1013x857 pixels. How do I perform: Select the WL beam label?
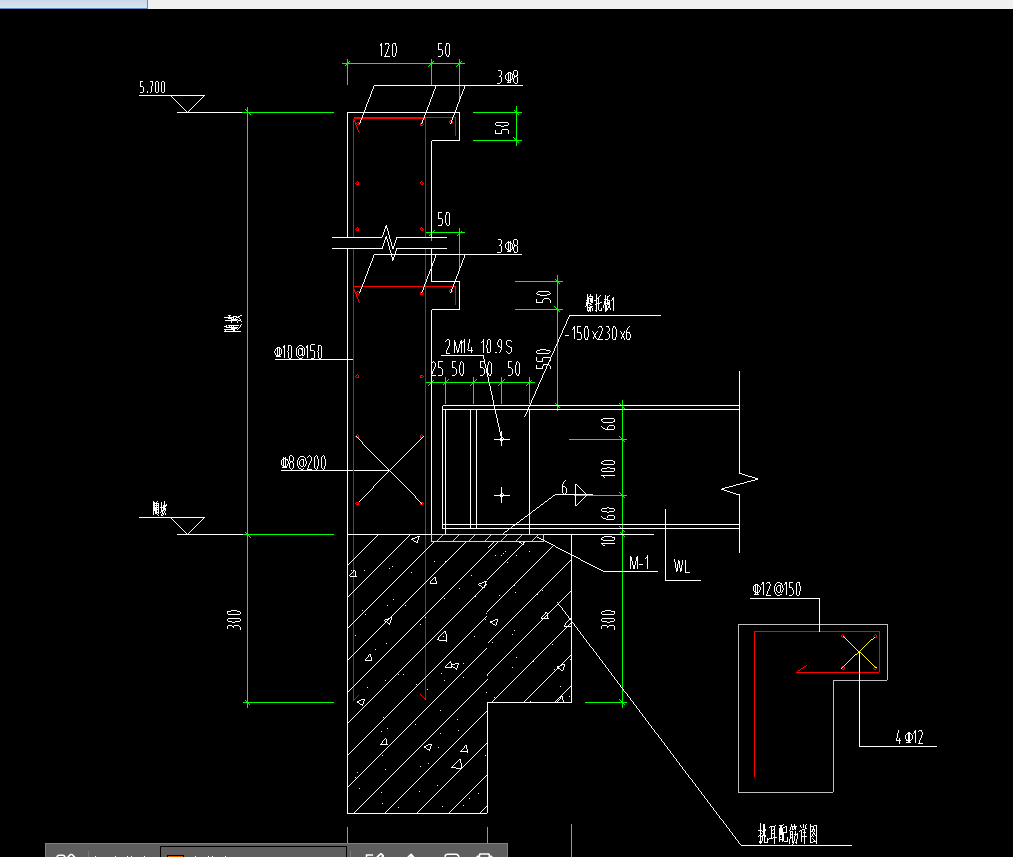682,566
